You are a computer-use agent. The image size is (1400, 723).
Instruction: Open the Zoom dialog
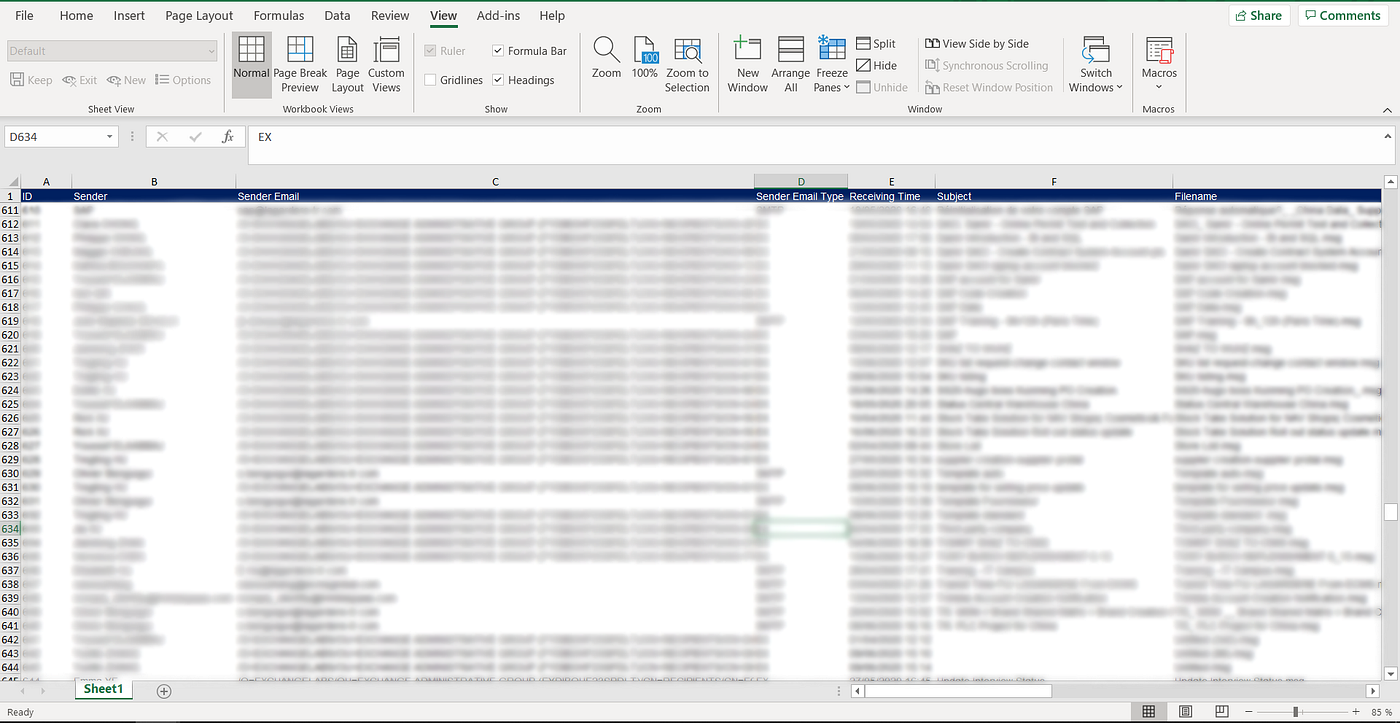tap(605, 63)
